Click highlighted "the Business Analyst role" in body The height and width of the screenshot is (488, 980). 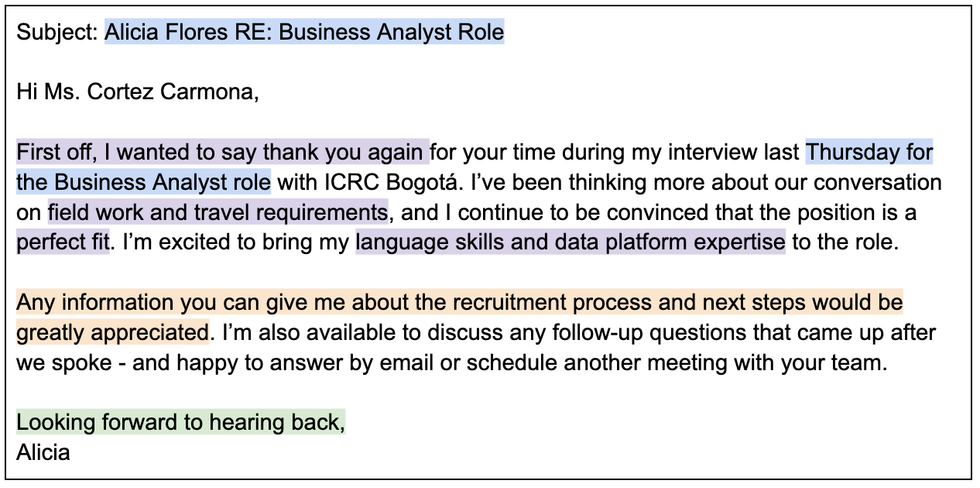pyautogui.click(x=143, y=183)
